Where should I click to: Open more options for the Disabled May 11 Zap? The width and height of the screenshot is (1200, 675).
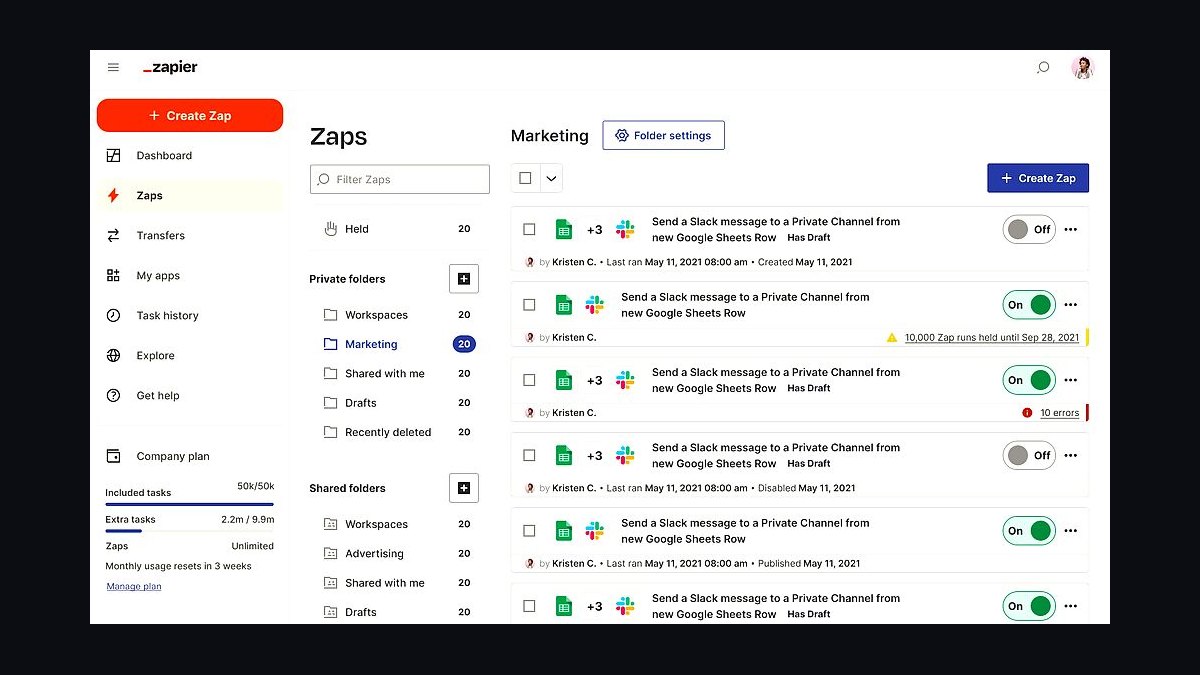[x=1071, y=455]
